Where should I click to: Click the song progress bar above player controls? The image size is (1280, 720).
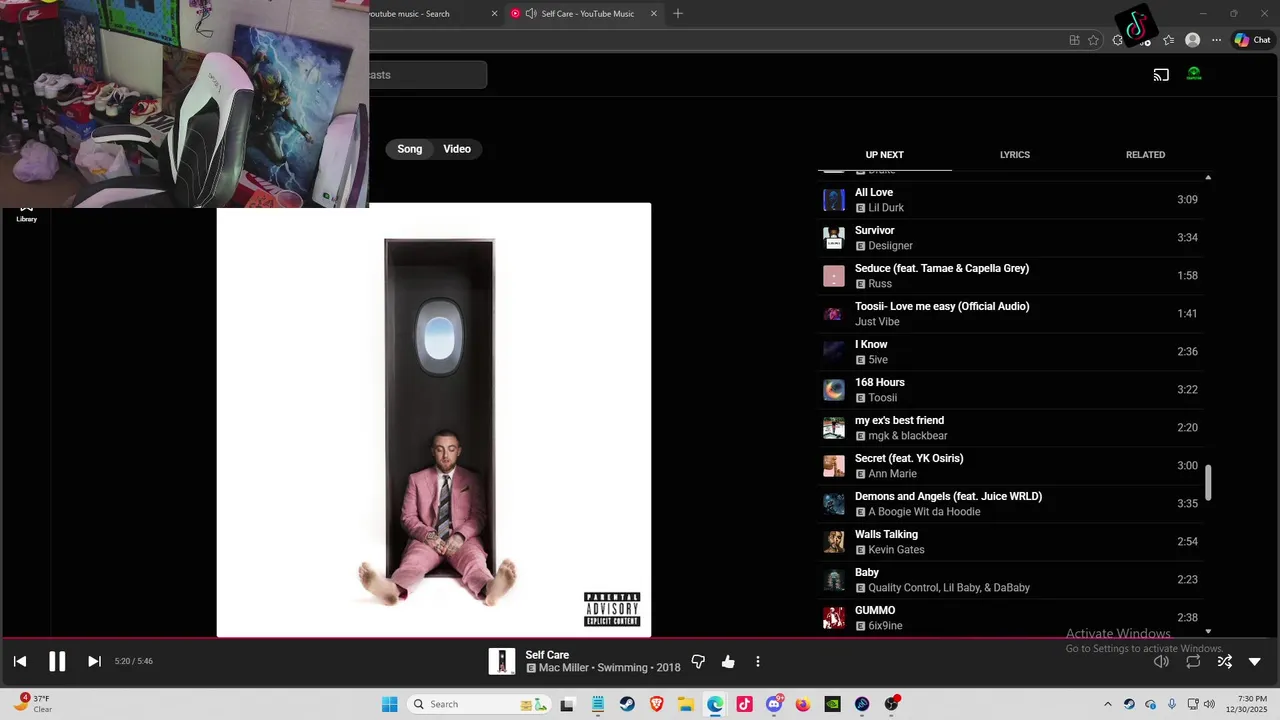pyautogui.click(x=640, y=638)
